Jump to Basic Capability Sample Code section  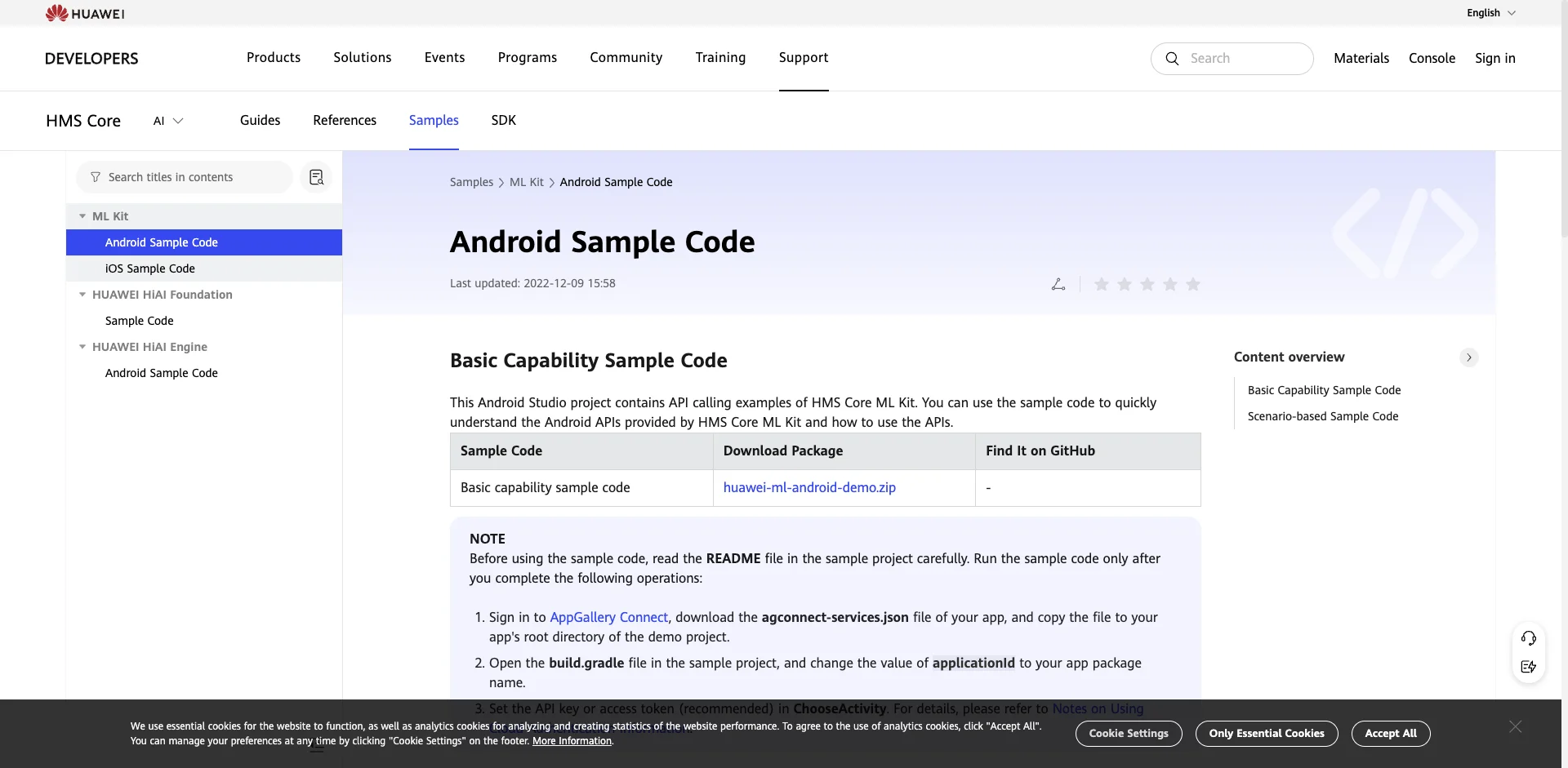1324,390
